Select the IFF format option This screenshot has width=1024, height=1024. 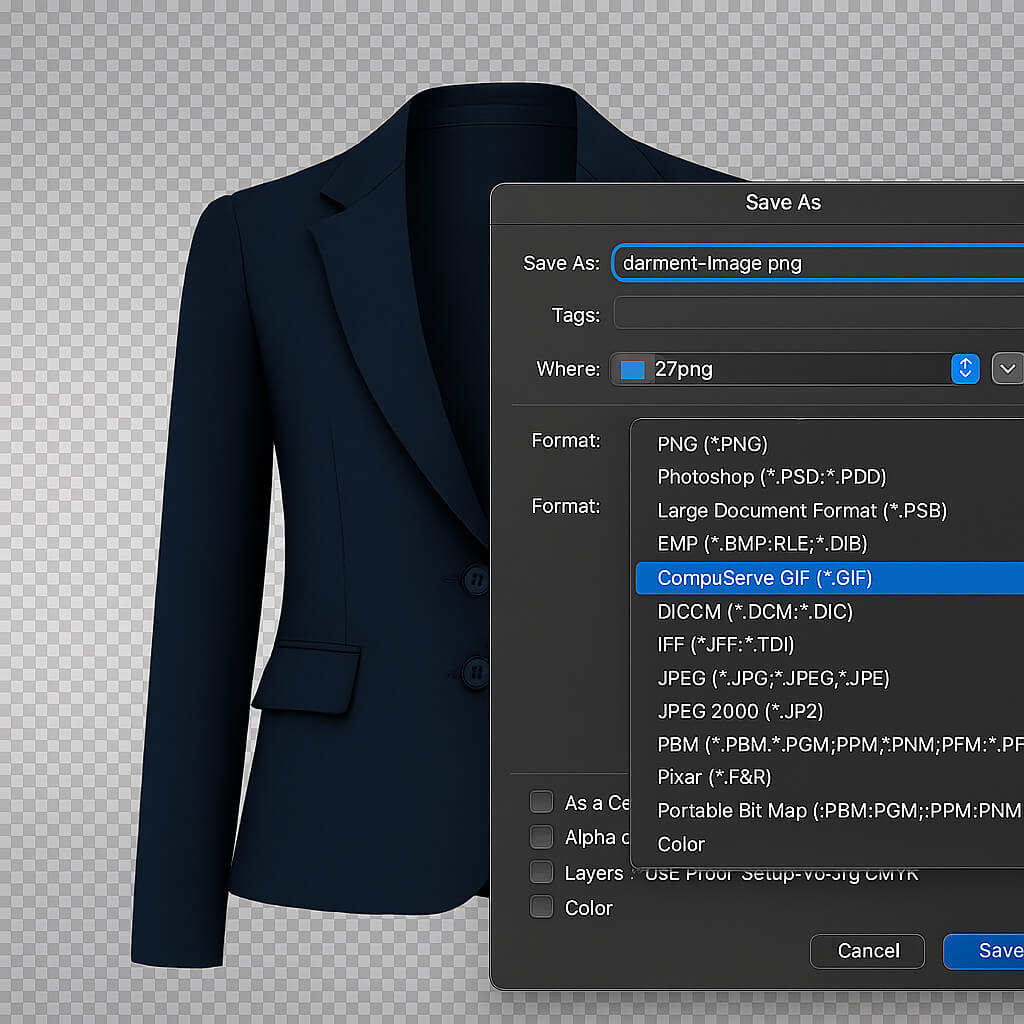[725, 645]
